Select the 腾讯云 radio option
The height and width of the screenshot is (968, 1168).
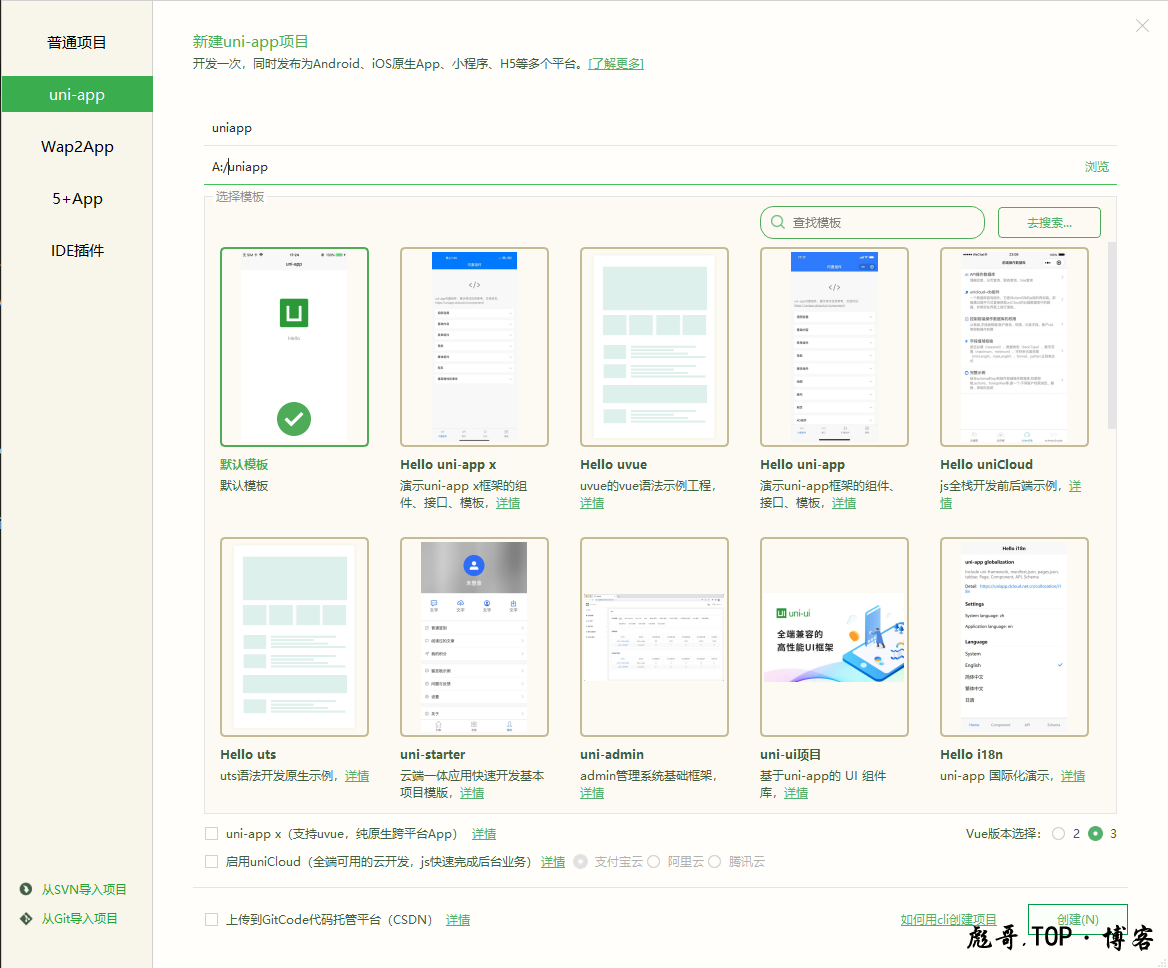tap(714, 862)
